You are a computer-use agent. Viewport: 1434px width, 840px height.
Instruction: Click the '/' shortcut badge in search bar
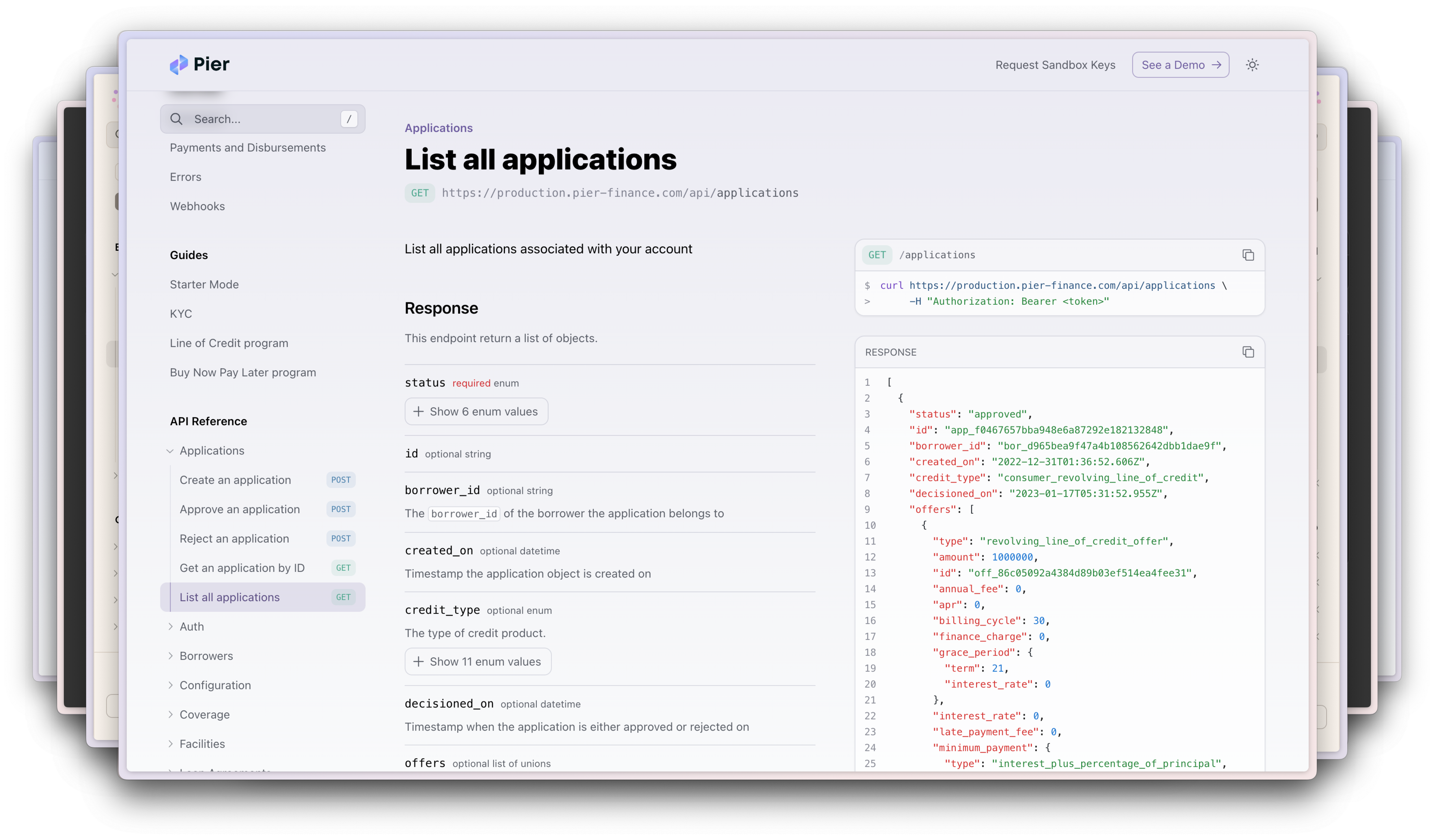tap(349, 119)
